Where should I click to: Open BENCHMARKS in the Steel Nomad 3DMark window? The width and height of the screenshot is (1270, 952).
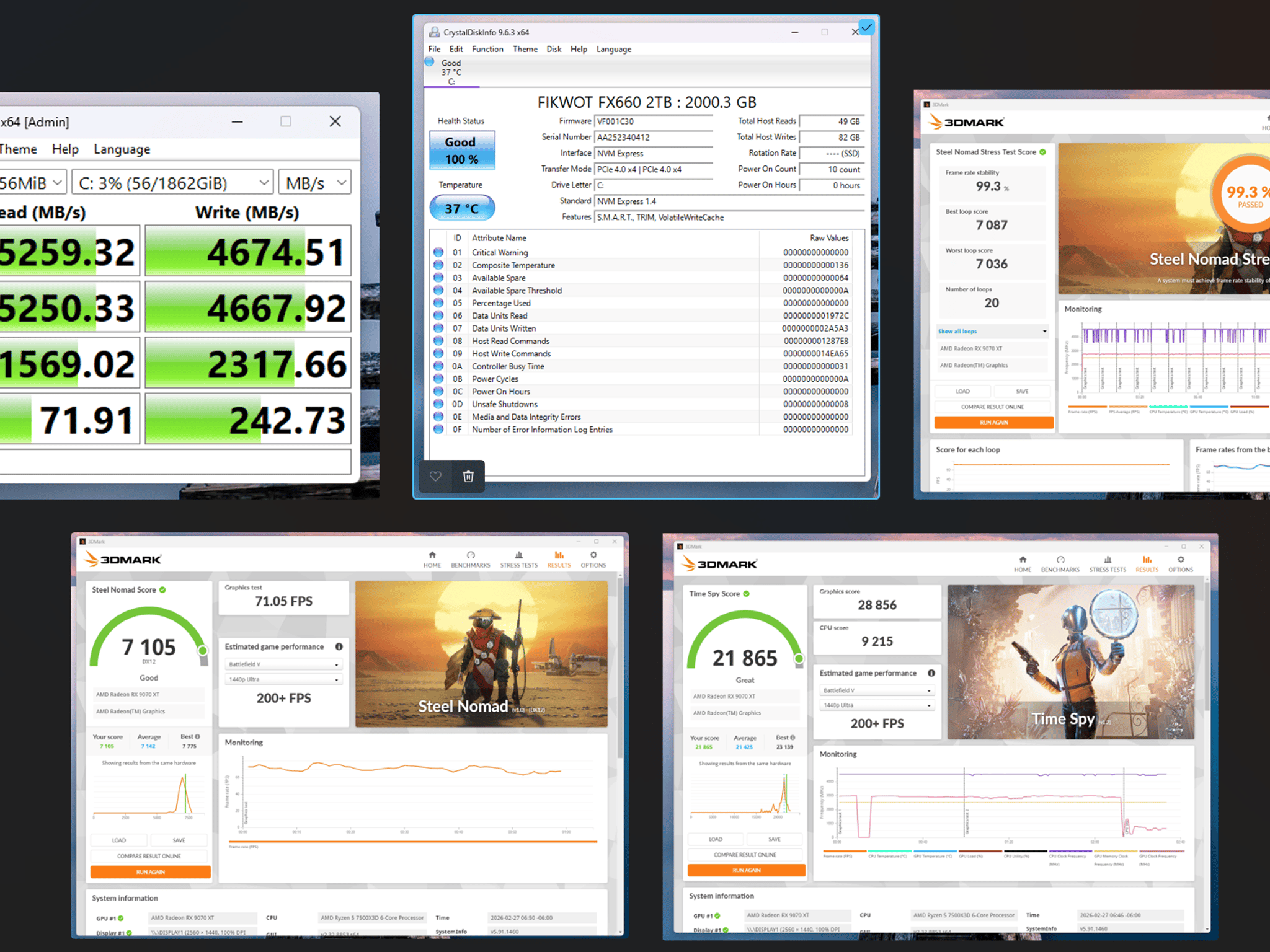(471, 560)
